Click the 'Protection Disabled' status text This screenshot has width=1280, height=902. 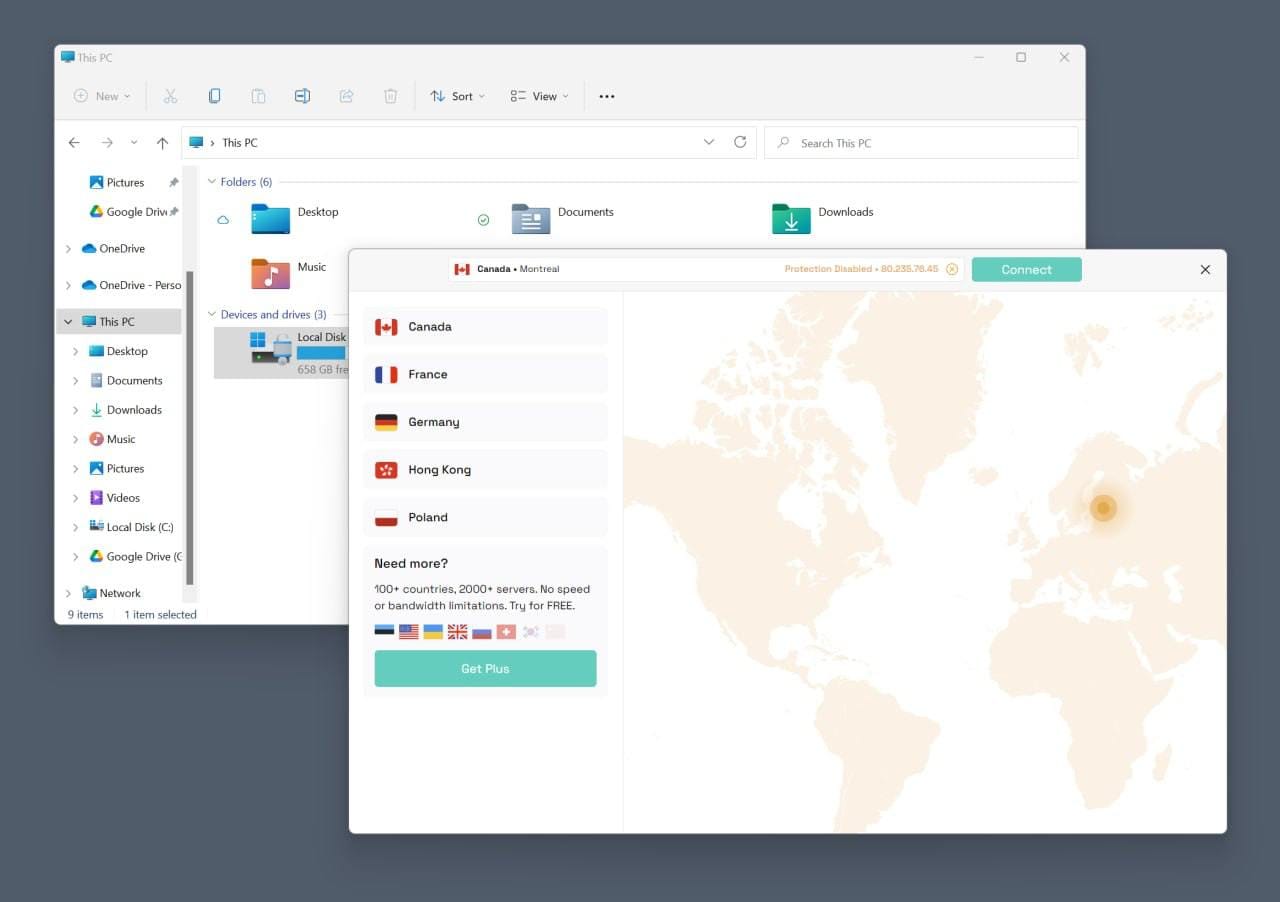[829, 269]
